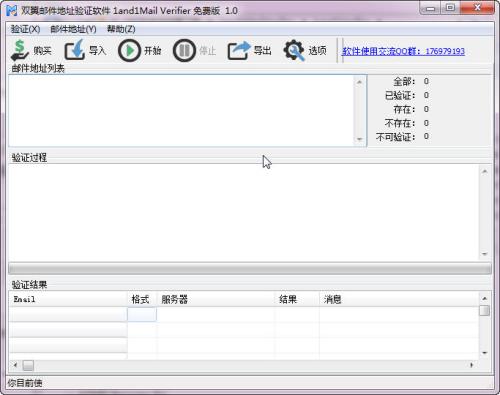Click the 购买 toolbar label

tap(42, 51)
